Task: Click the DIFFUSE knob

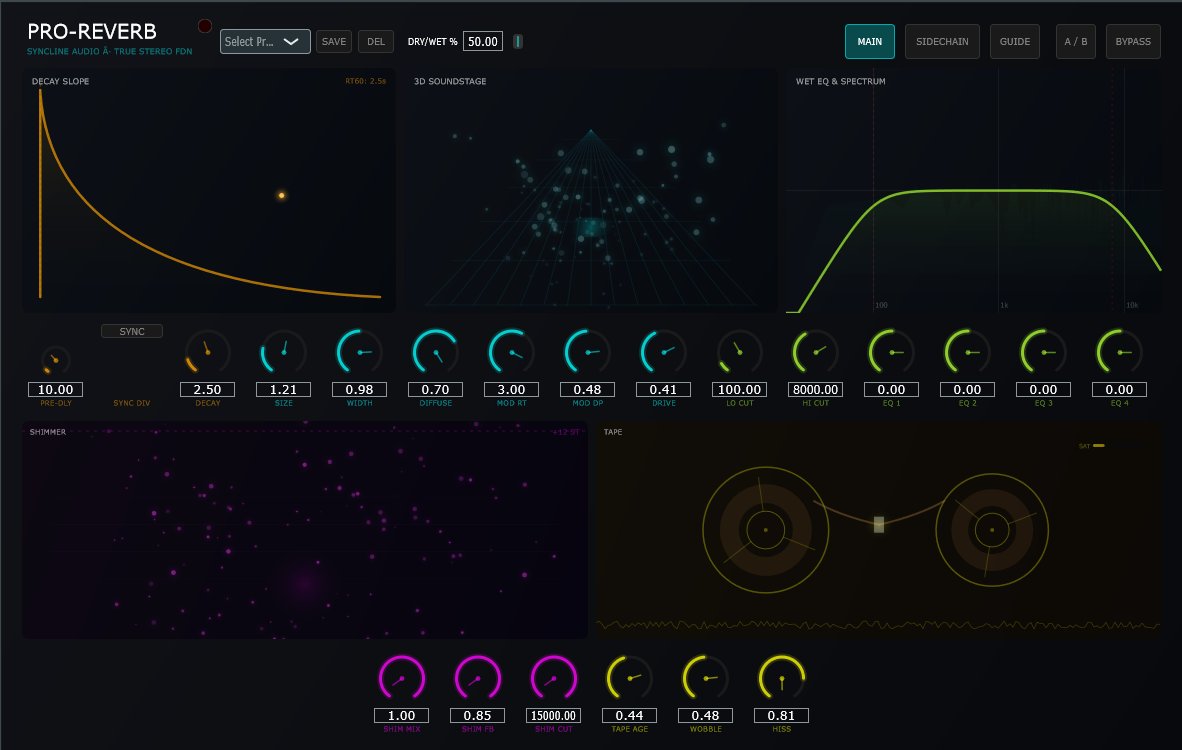Action: pyautogui.click(x=435, y=352)
